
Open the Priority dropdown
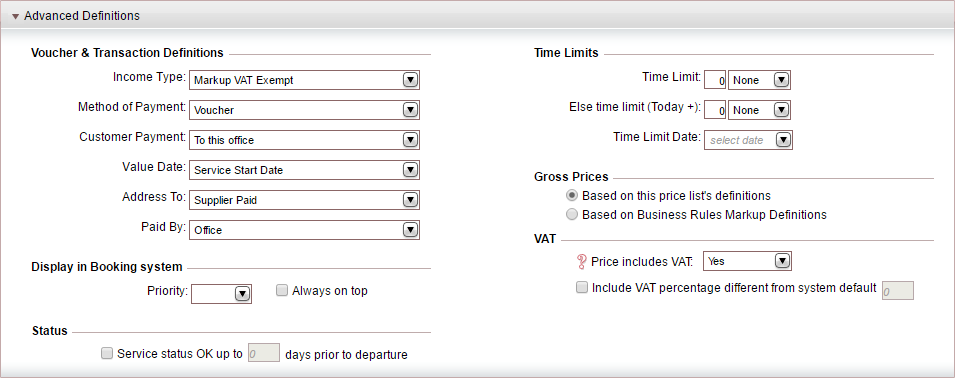(221, 293)
